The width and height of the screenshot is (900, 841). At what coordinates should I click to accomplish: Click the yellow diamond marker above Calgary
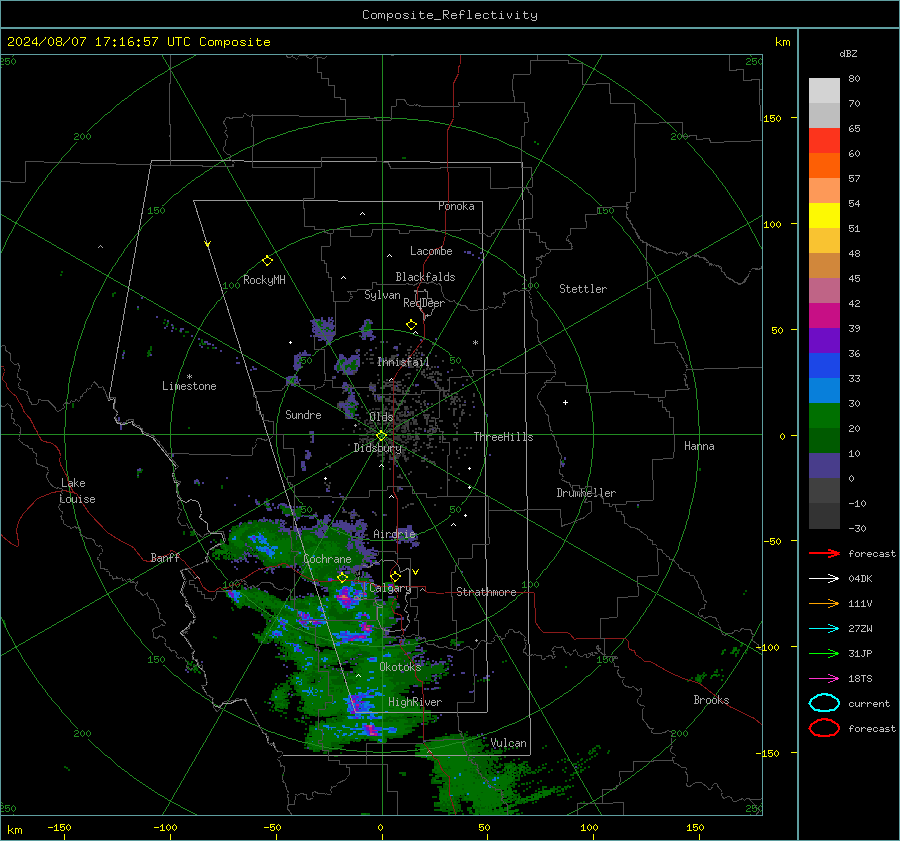[x=395, y=576]
